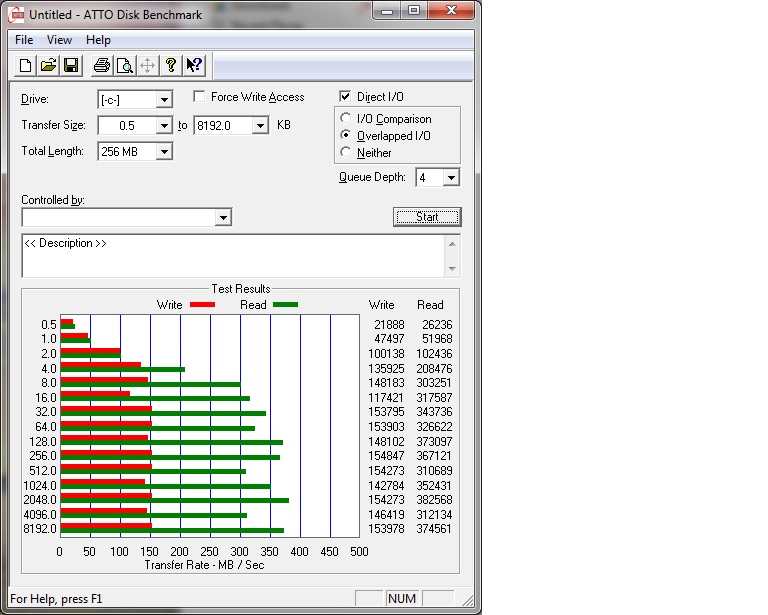Click the ATTO application icon in title bar
Image resolution: width=768 pixels, height=615 pixels.
pyautogui.click(x=17, y=15)
